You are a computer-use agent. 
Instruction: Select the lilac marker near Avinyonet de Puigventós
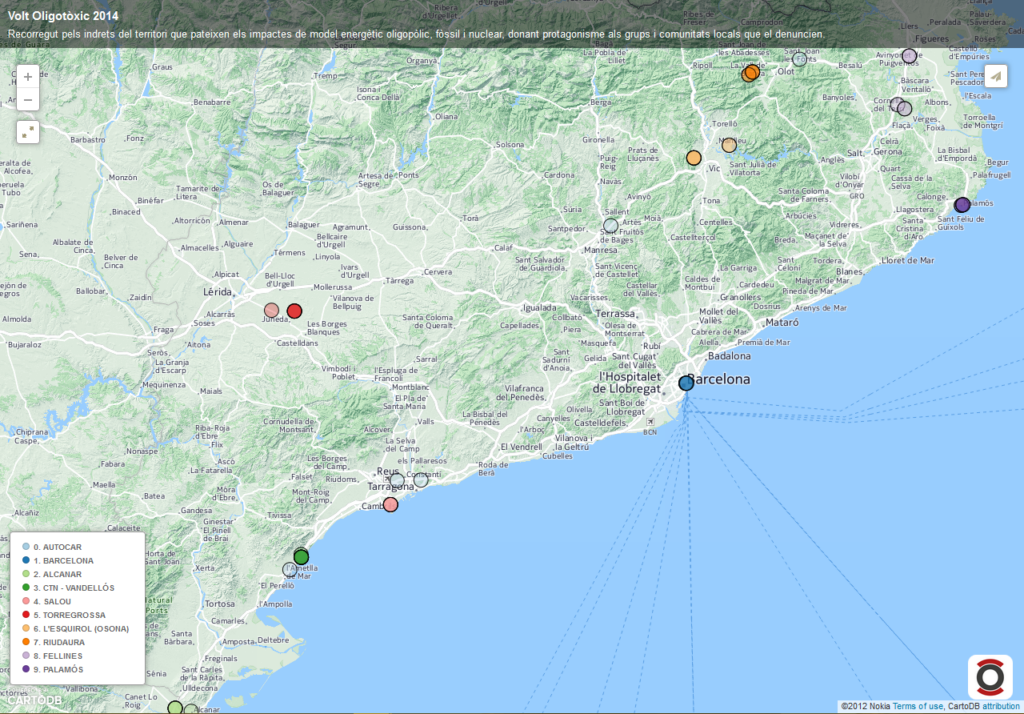(x=909, y=56)
